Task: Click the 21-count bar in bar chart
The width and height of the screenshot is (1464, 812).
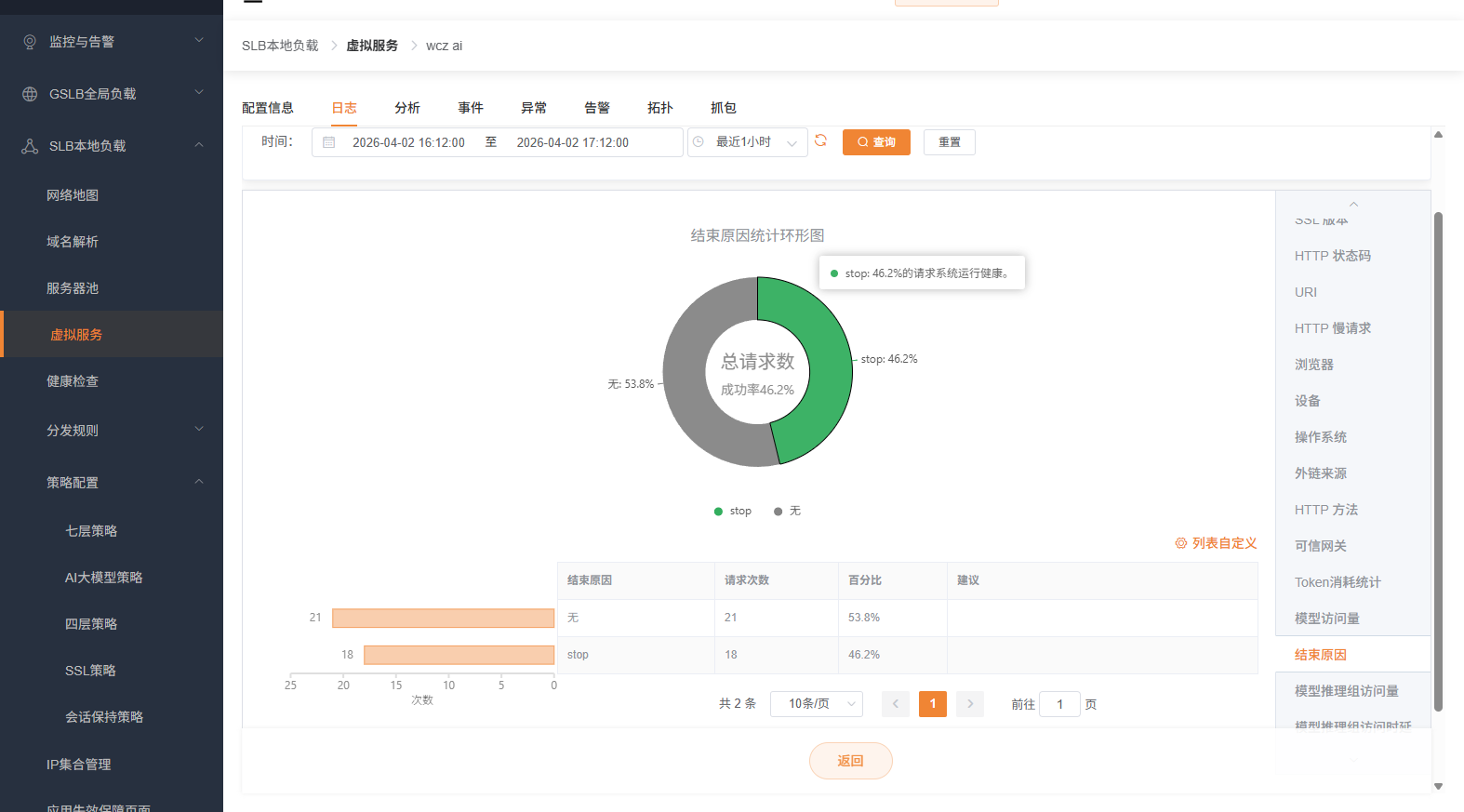Action: [444, 618]
